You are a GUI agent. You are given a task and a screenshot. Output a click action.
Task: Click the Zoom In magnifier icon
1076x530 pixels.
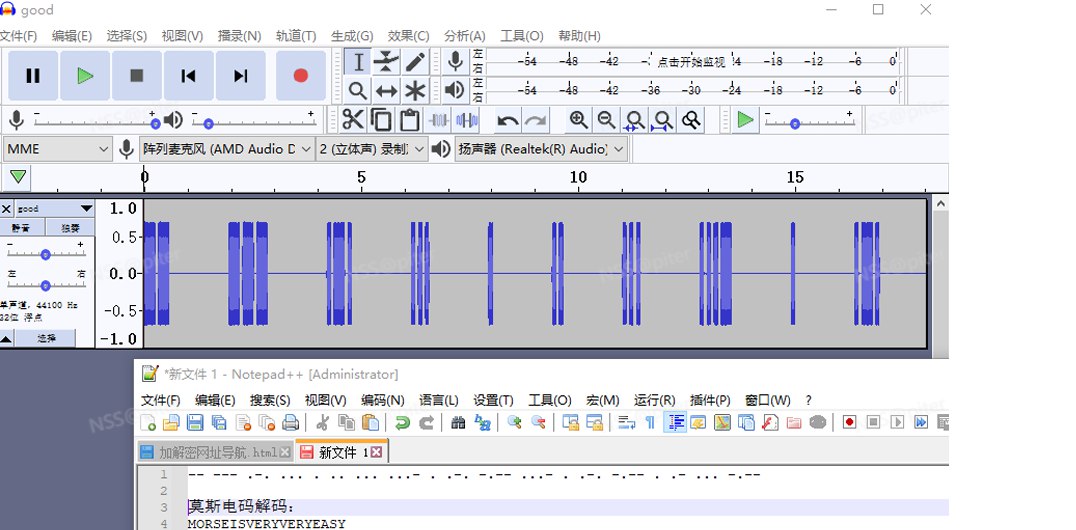[578, 120]
